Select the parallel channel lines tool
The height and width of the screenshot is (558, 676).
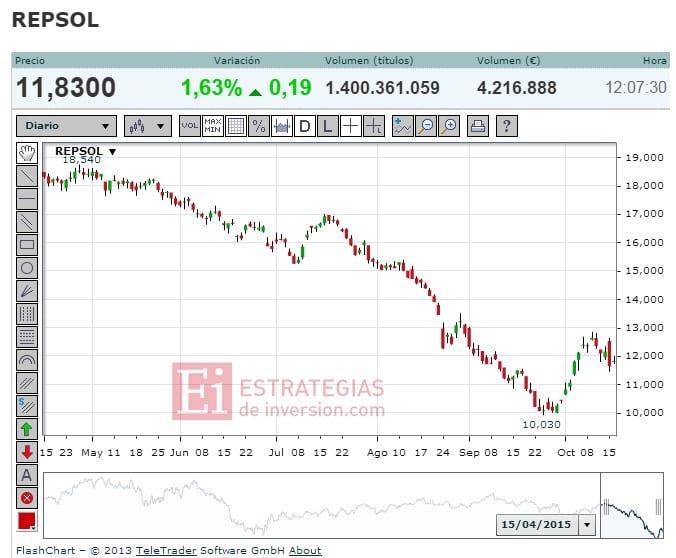(x=27, y=222)
